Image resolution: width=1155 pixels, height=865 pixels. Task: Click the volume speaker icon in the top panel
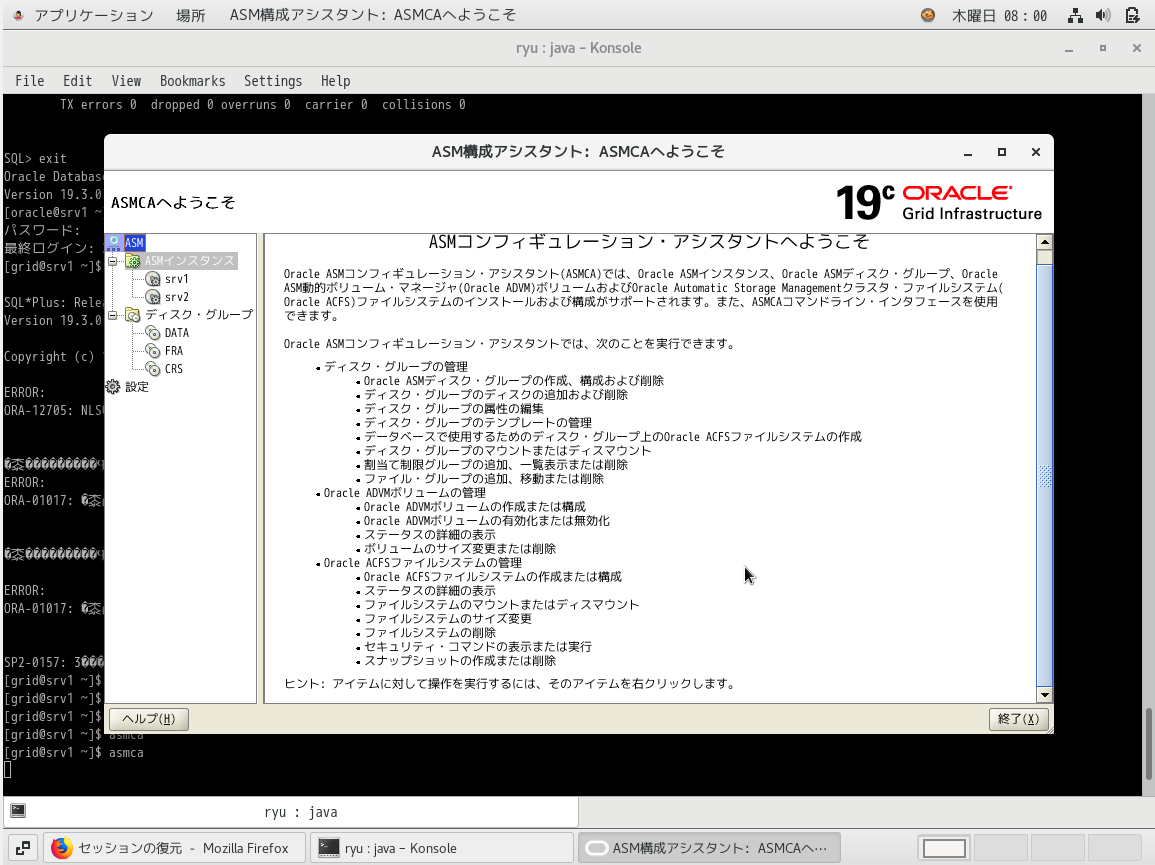pyautogui.click(x=1103, y=15)
